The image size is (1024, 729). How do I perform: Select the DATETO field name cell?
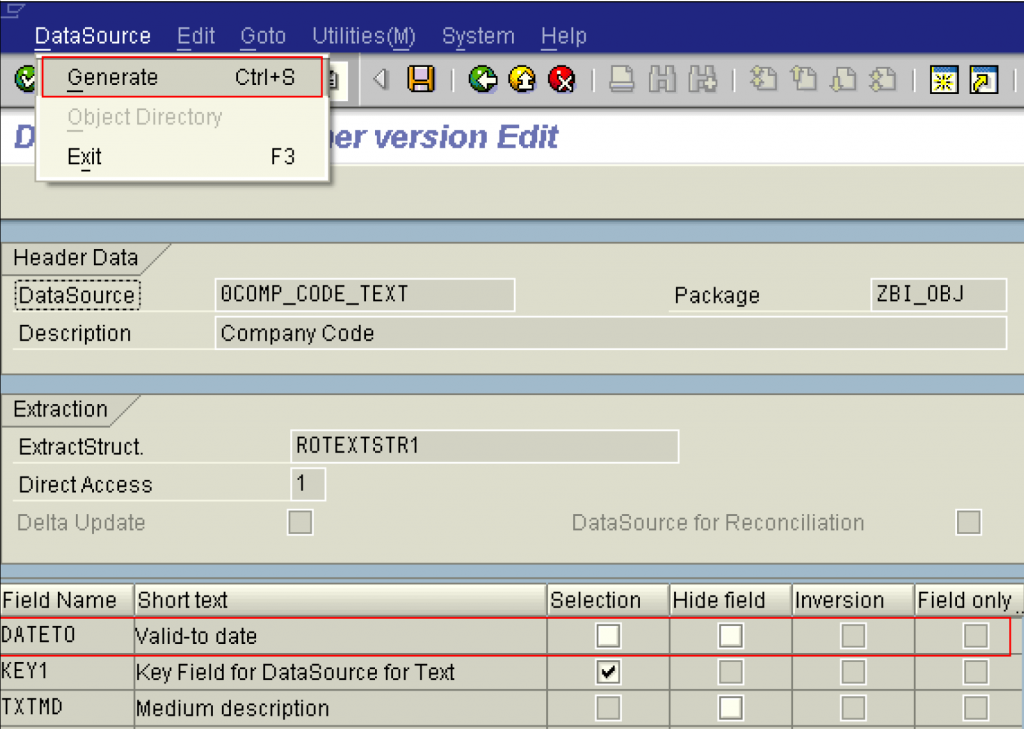click(67, 636)
